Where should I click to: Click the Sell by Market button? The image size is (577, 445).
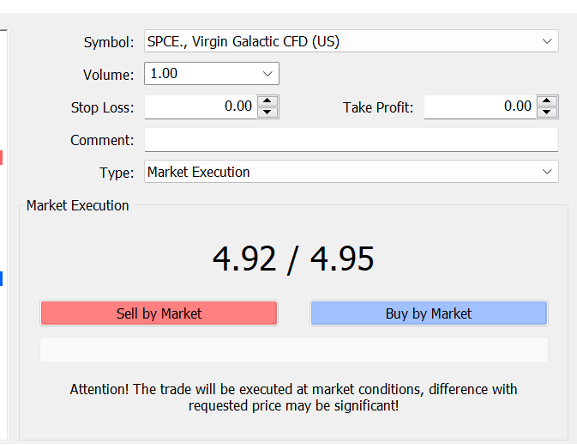click(x=159, y=313)
